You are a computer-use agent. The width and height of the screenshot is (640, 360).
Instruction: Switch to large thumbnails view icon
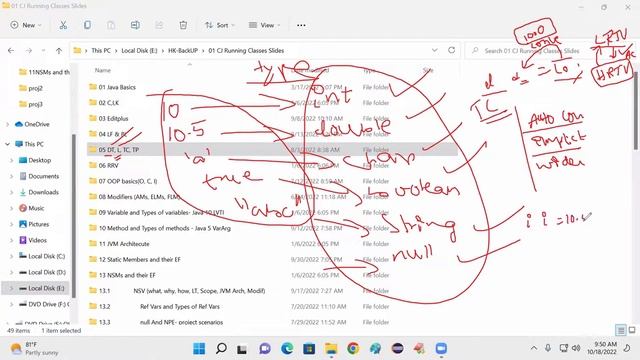(x=632, y=330)
